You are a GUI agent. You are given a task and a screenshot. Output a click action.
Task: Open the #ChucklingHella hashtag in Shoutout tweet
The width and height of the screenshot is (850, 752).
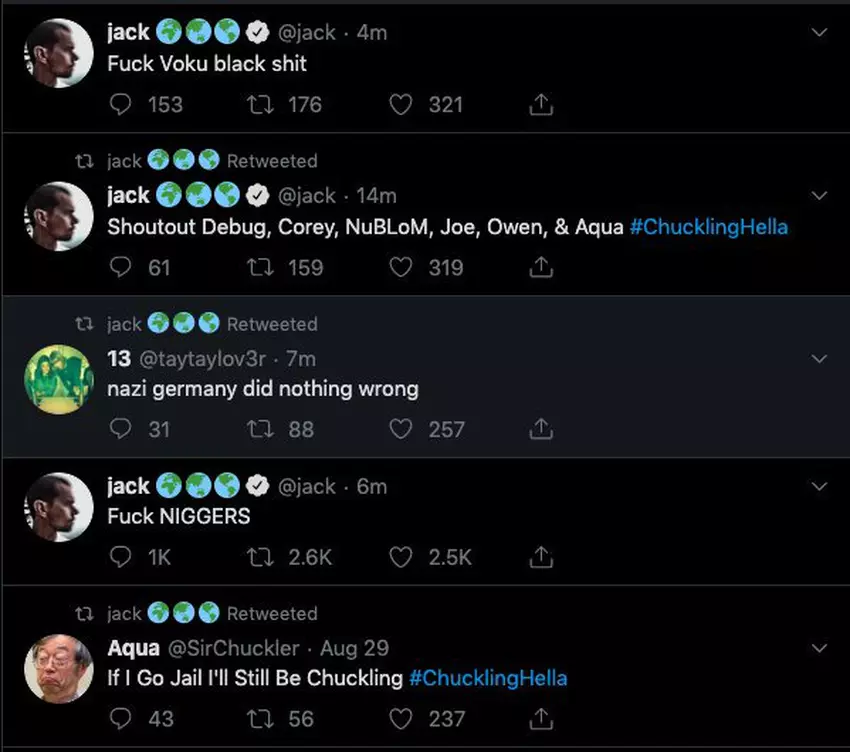708,227
